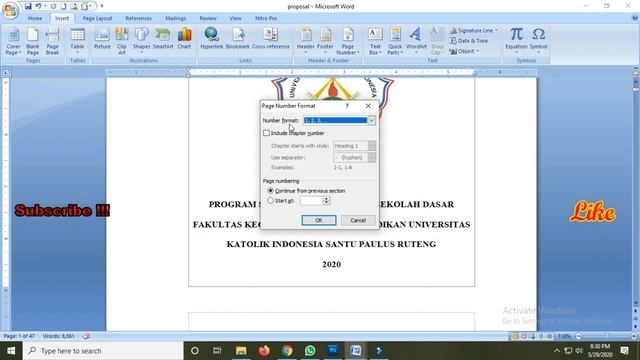Open File Explorer from taskbar
640x360 pixels.
click(x=241, y=351)
